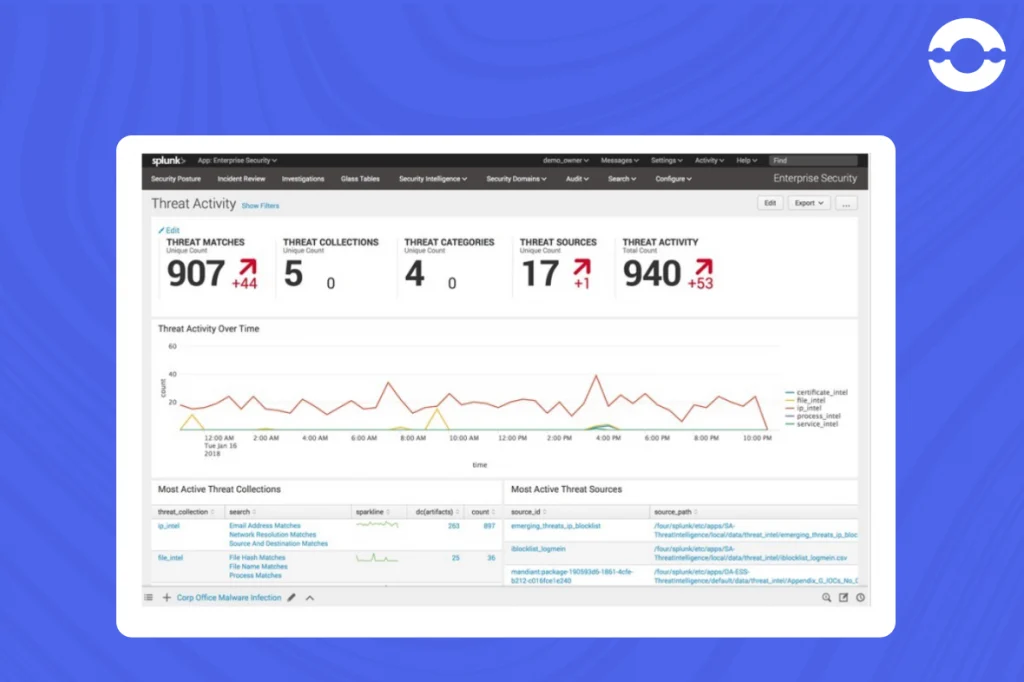Viewport: 1024px width, 682px height.
Task: Click the Threat Activity 940 value
Action: pyautogui.click(x=652, y=273)
